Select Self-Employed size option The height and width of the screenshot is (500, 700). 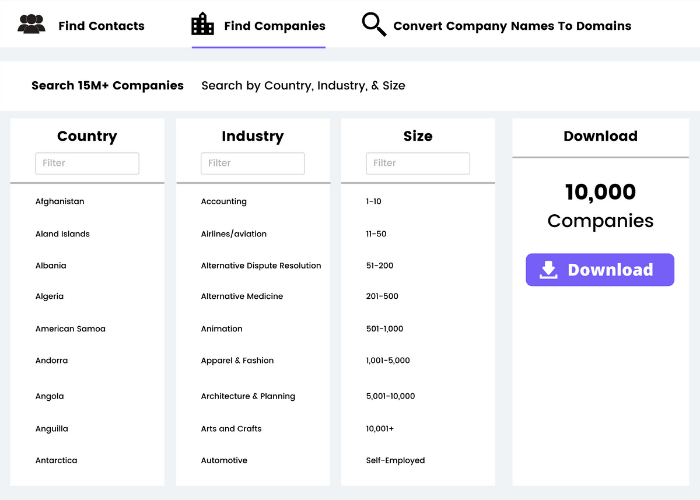395,460
